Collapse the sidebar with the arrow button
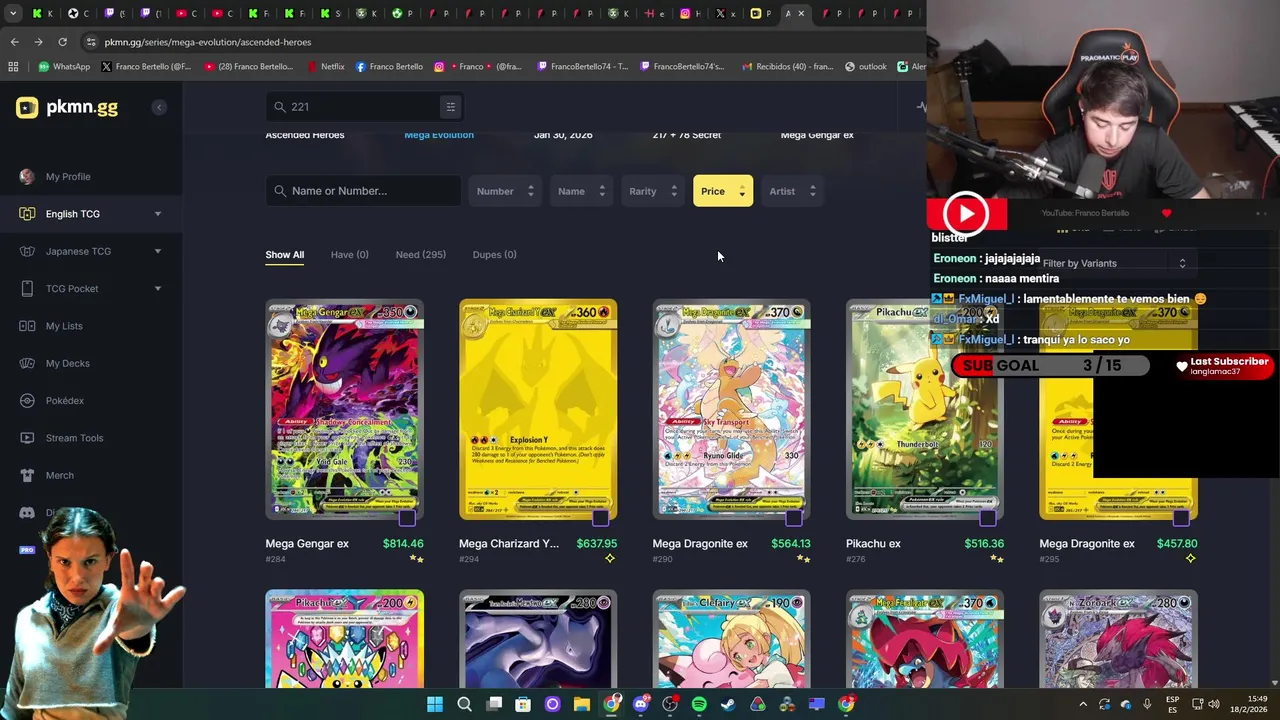This screenshot has height=720, width=1280. [x=158, y=107]
